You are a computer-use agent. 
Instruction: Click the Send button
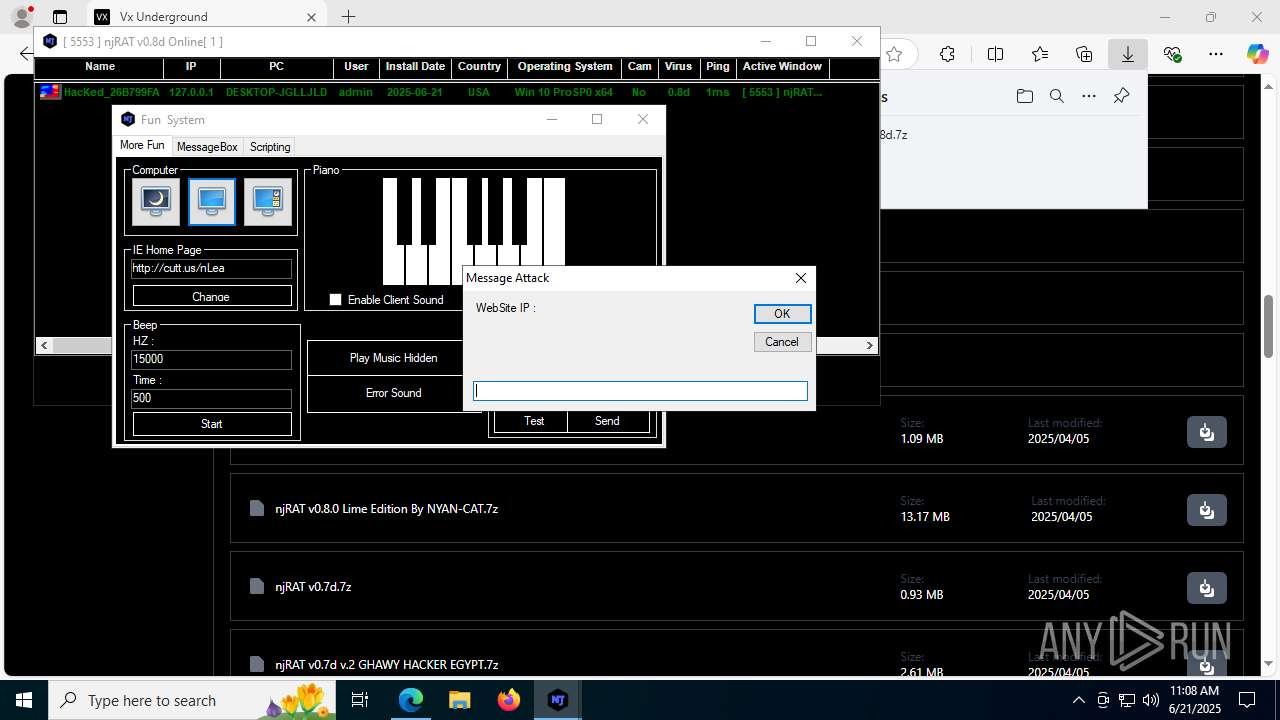pos(607,421)
